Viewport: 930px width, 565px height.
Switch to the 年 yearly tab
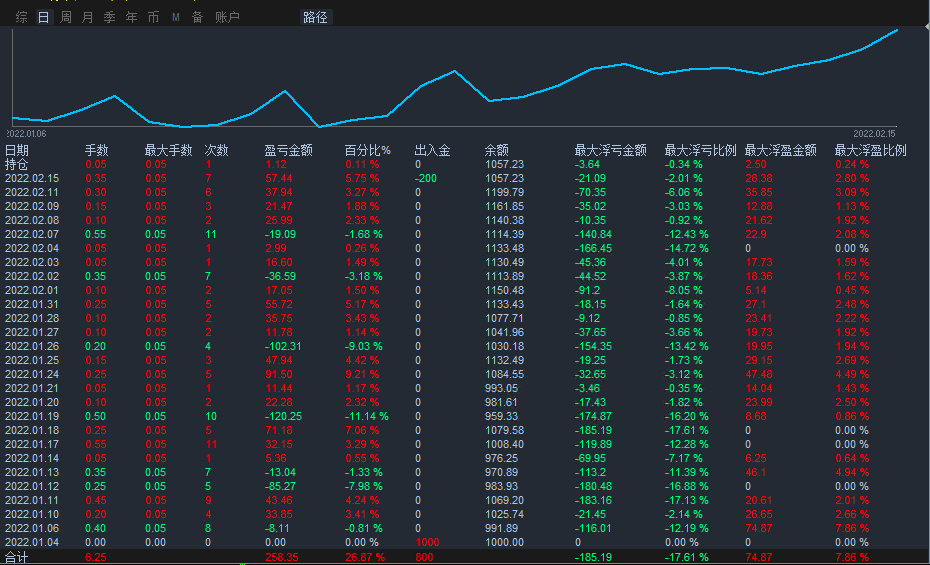tap(131, 17)
